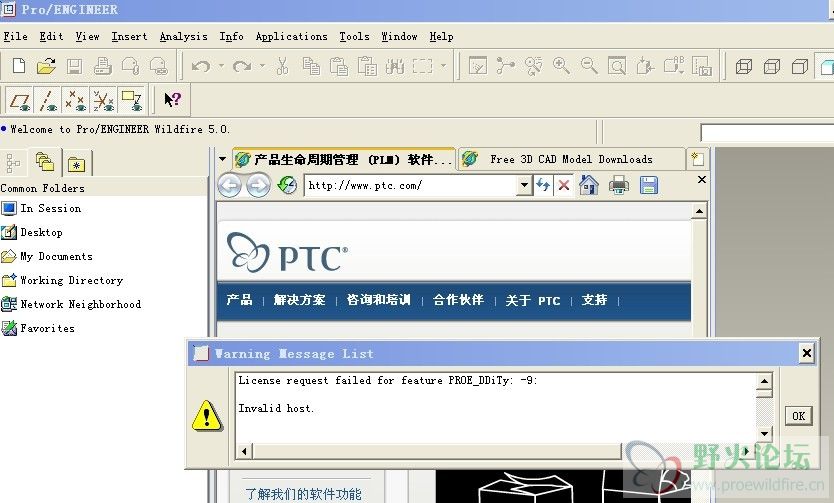Open the Analysis menu
The height and width of the screenshot is (503, 834).
tap(184, 36)
